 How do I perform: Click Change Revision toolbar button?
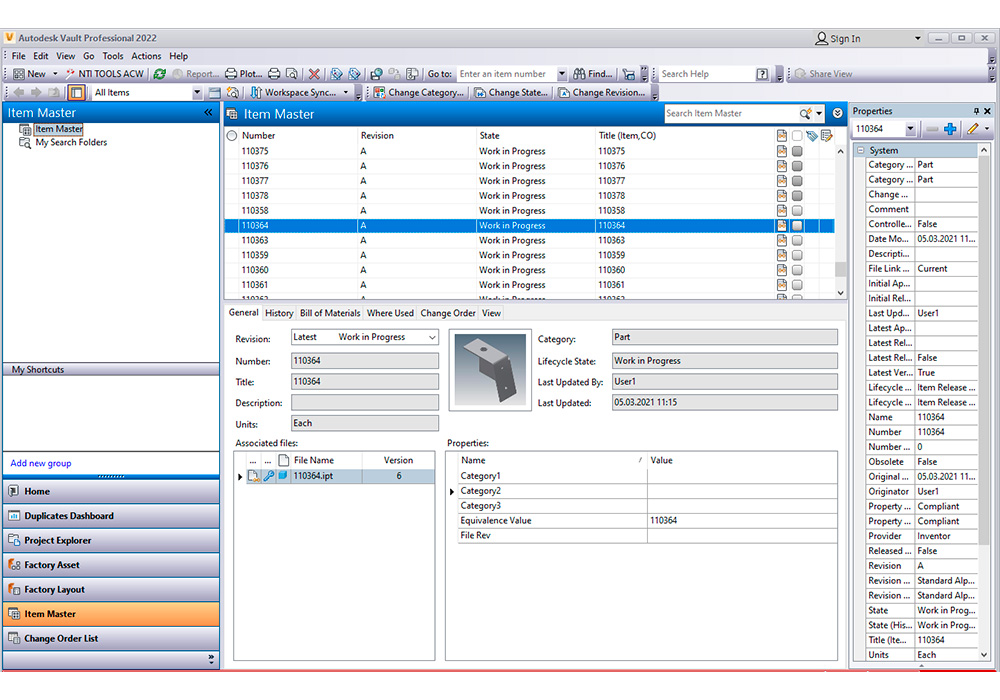(x=601, y=92)
